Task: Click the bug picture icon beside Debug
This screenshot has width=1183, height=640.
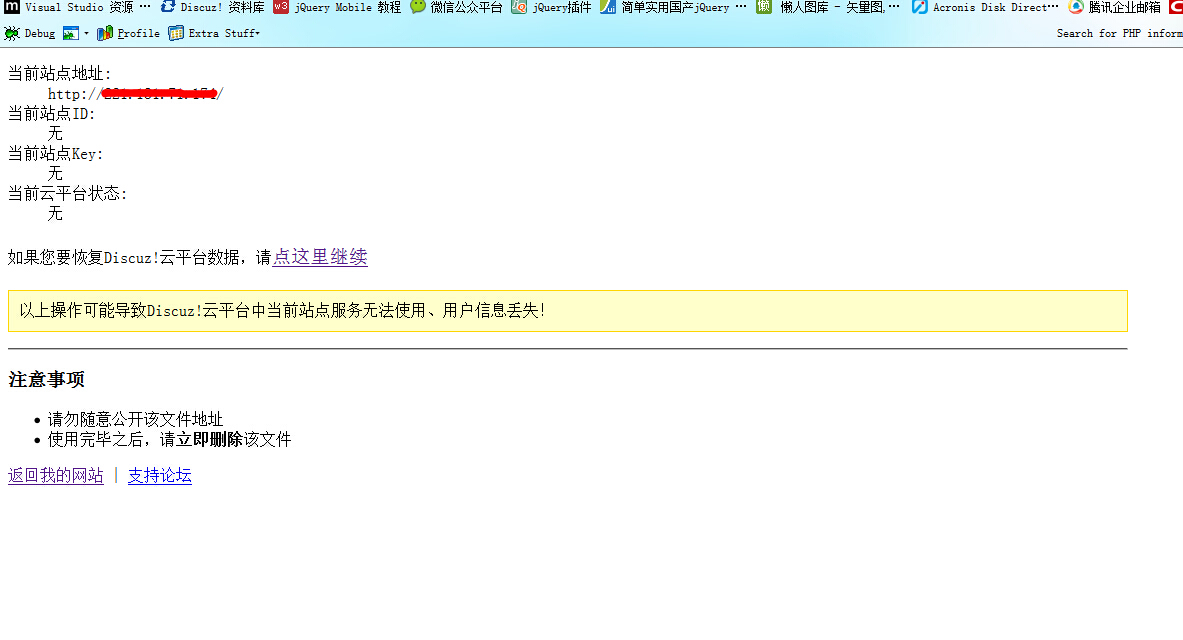Action: point(71,33)
